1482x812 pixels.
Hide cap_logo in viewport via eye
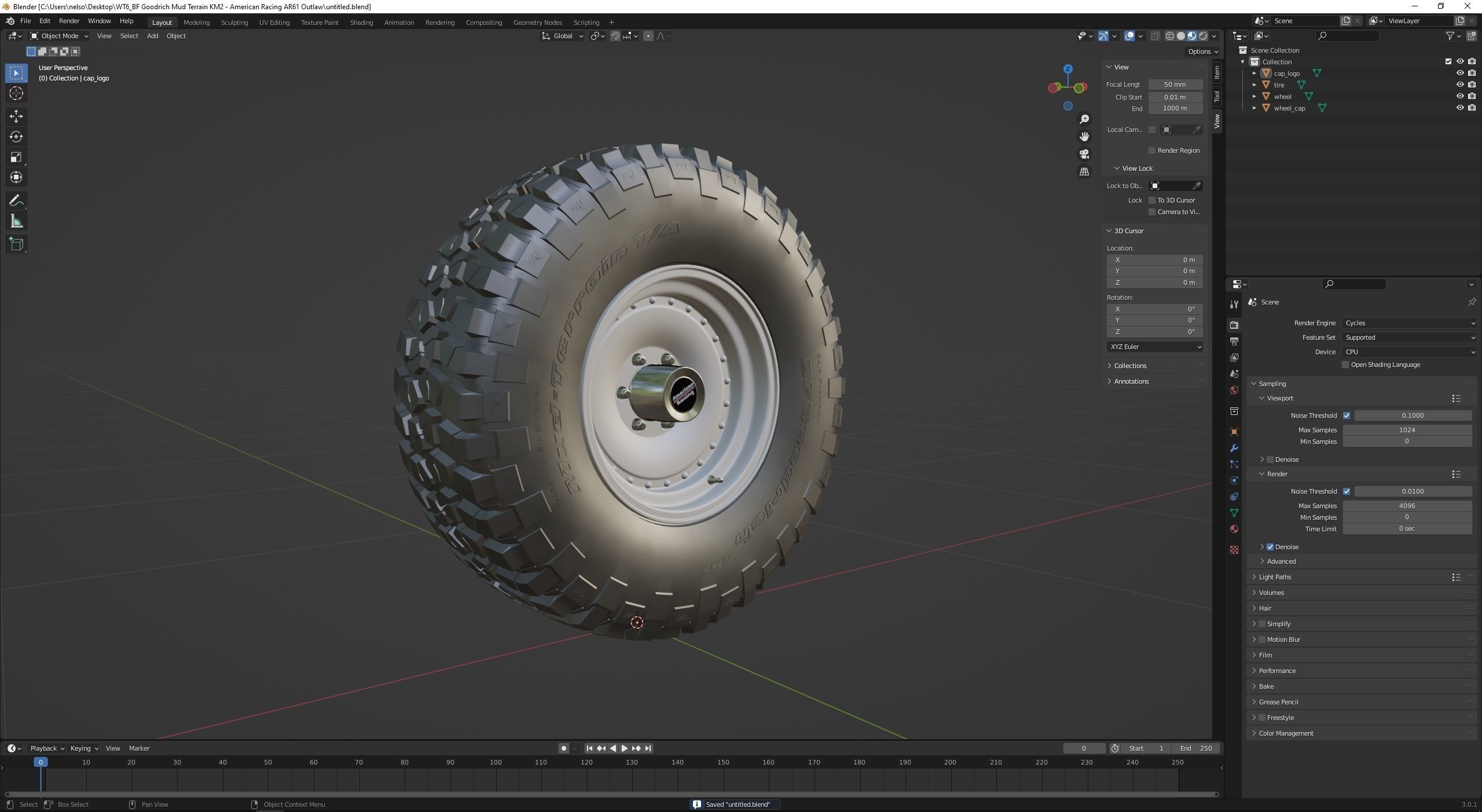click(x=1460, y=73)
